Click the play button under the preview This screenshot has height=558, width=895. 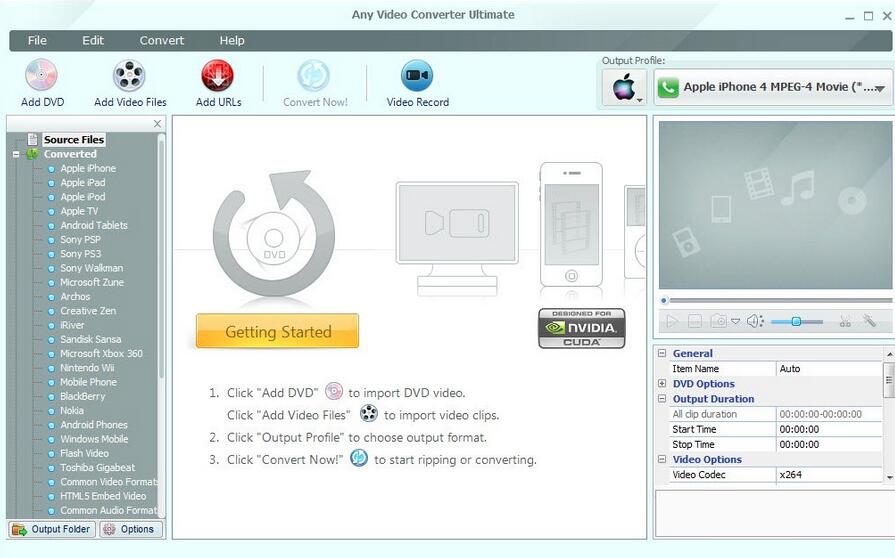[x=672, y=322]
